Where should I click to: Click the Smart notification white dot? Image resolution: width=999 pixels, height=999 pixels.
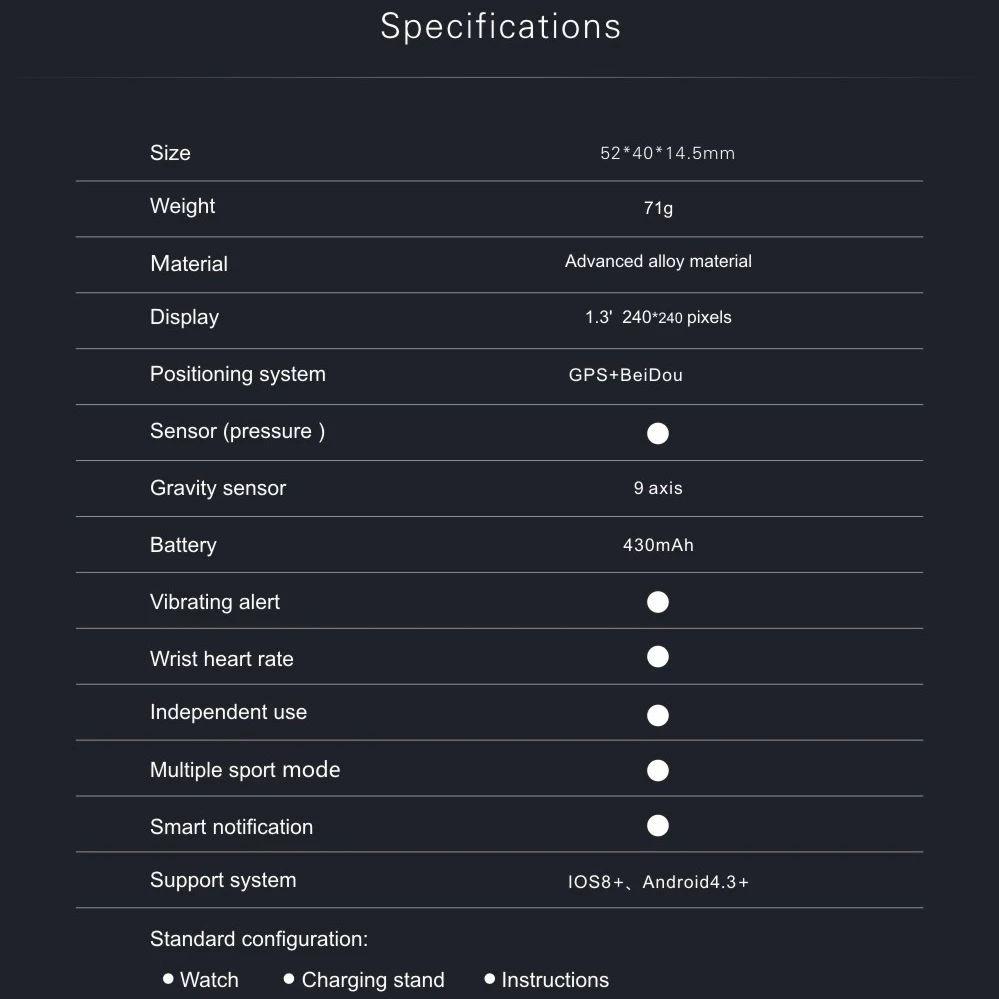point(658,825)
